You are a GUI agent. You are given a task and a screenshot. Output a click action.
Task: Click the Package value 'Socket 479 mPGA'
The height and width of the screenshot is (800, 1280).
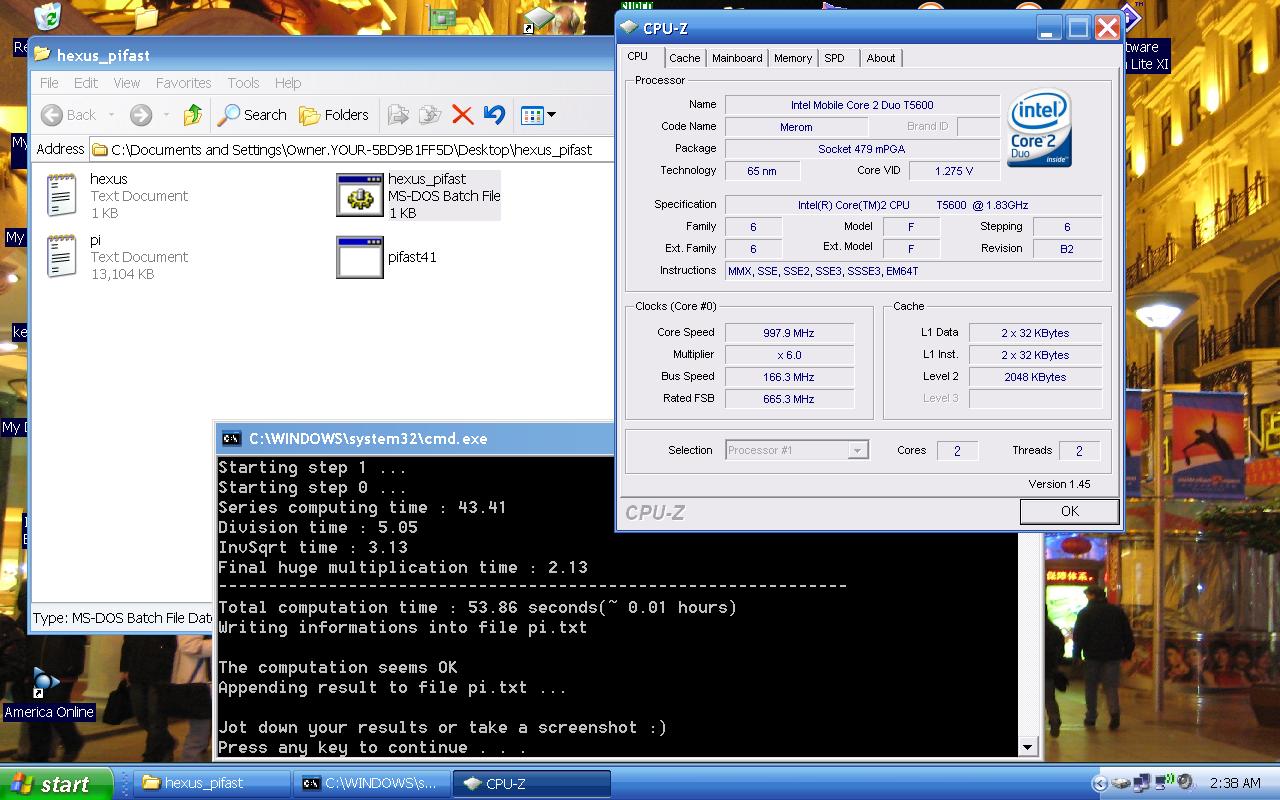click(x=862, y=149)
